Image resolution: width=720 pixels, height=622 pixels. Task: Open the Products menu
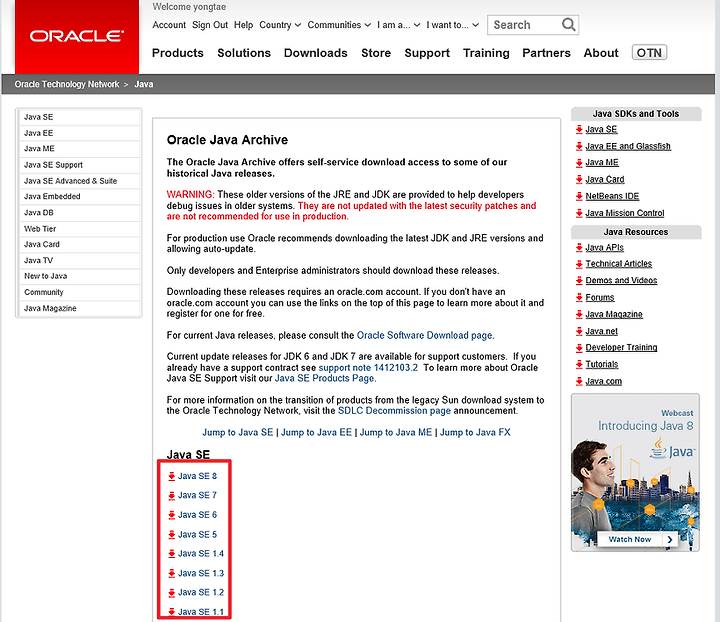[x=178, y=53]
